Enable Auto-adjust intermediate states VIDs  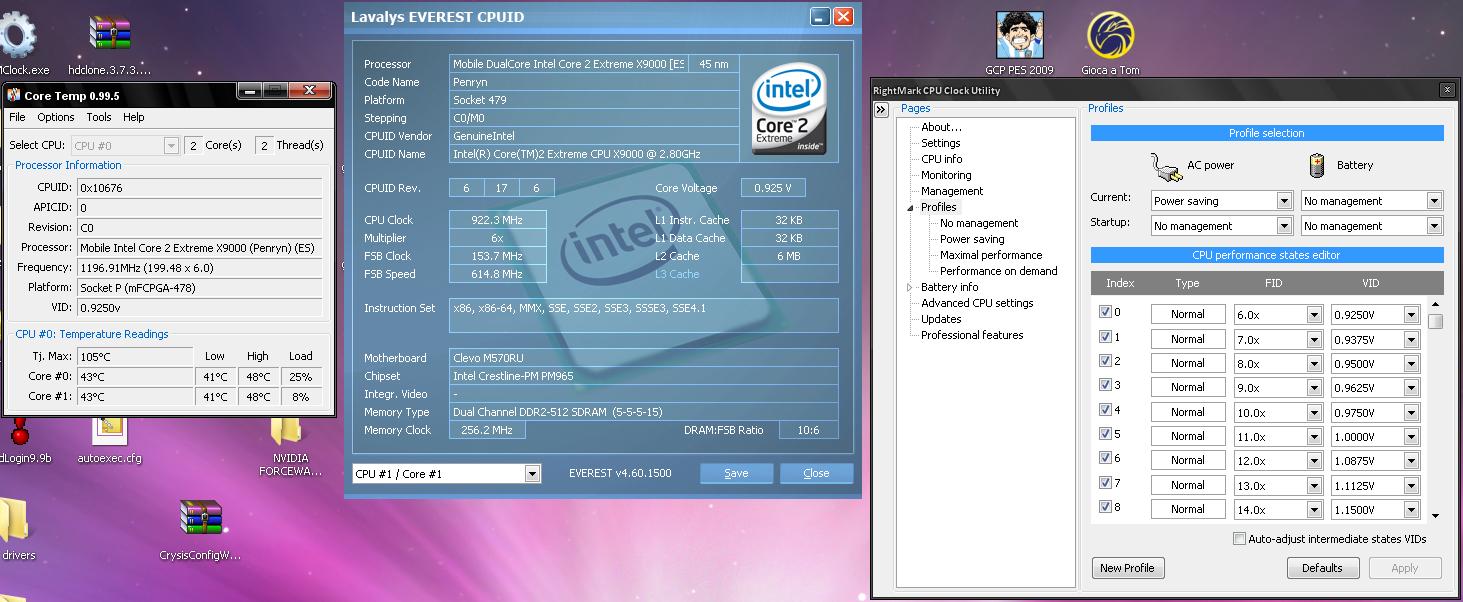pos(1239,539)
